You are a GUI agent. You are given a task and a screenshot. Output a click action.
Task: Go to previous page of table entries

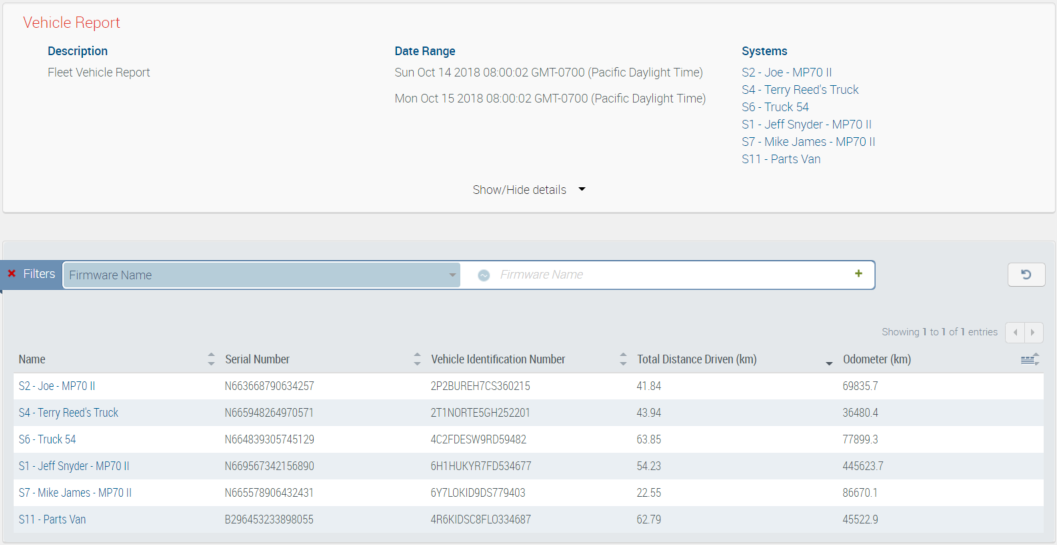pos(1016,332)
